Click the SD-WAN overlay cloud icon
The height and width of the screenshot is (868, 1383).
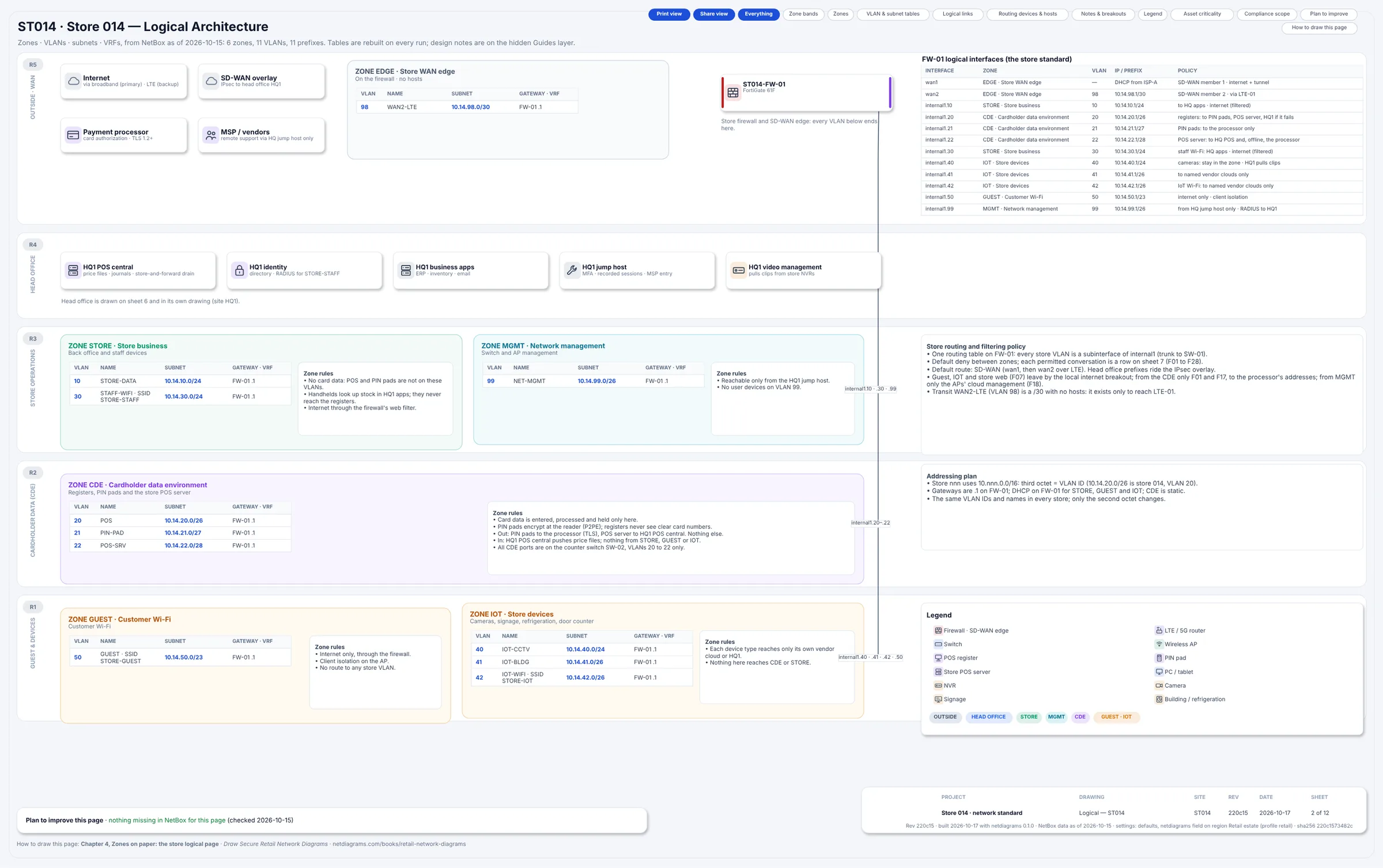pos(211,81)
